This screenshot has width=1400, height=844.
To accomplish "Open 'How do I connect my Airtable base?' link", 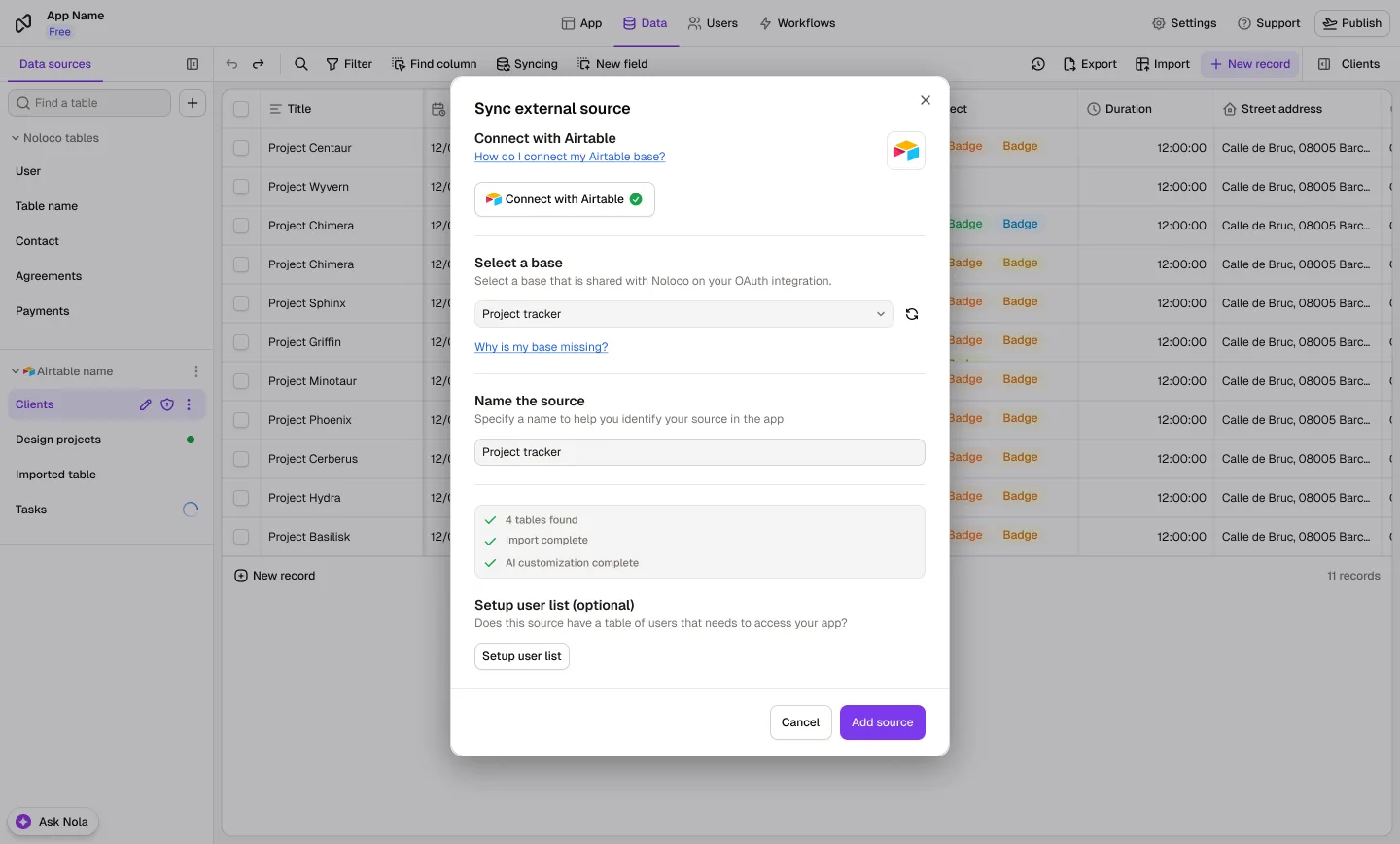I will pos(570,157).
